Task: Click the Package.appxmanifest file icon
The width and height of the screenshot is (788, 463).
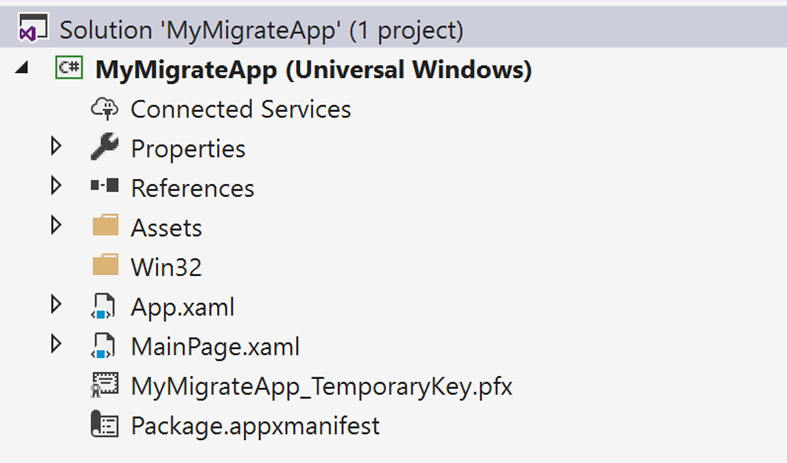Action: pos(105,425)
